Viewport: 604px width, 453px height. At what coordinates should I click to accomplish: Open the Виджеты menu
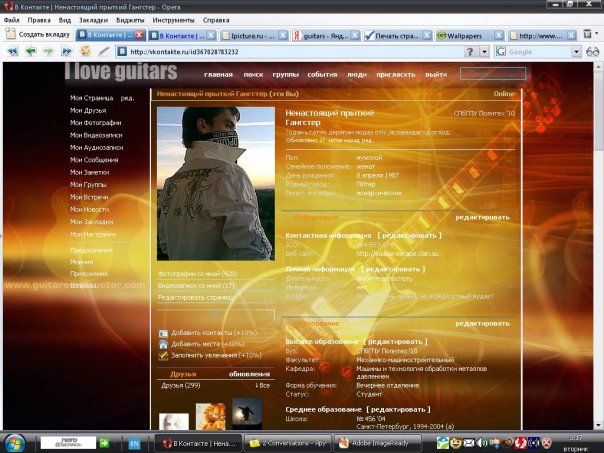pyautogui.click(x=130, y=20)
